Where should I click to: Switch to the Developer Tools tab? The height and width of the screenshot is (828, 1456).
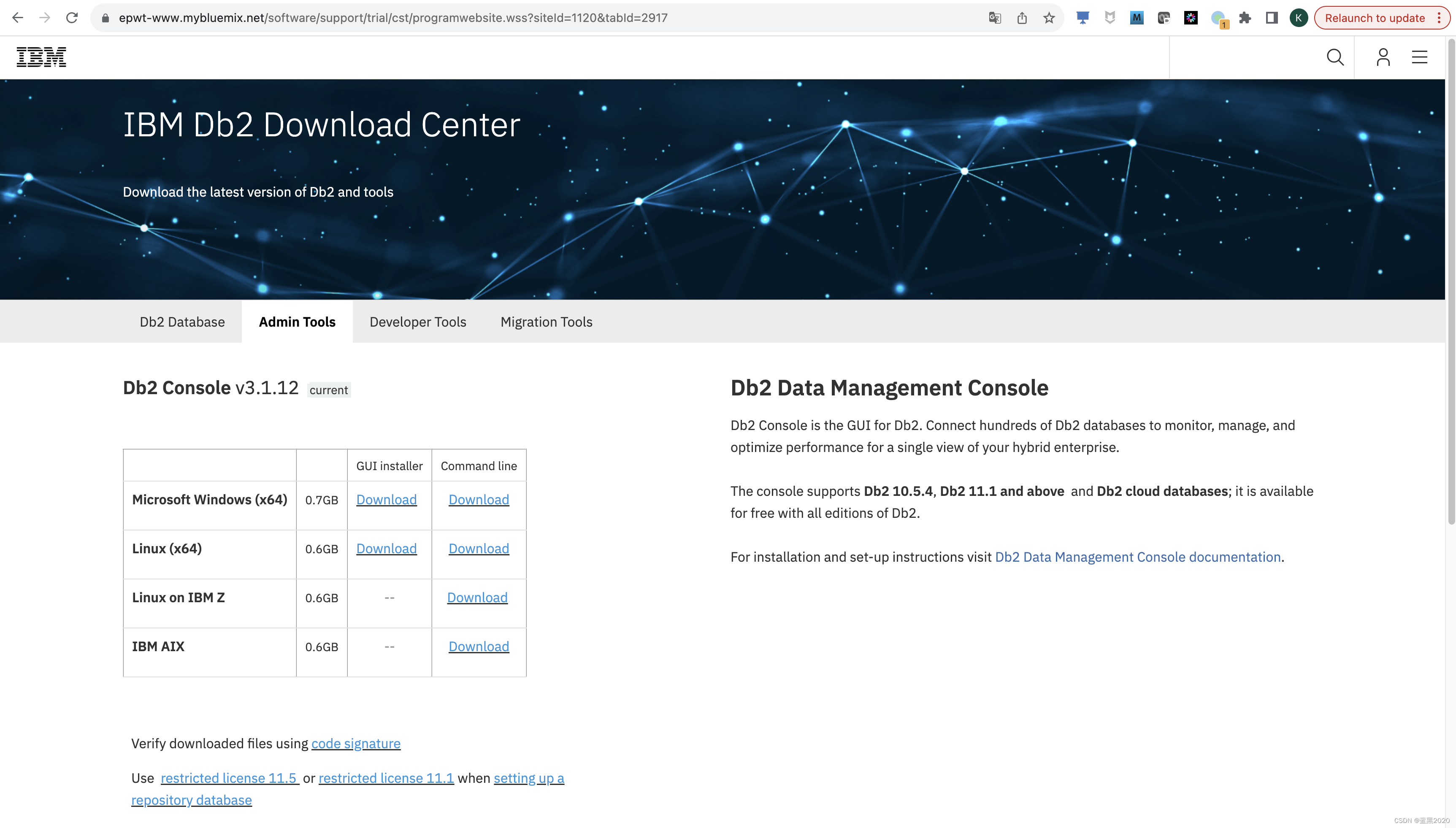(x=418, y=322)
